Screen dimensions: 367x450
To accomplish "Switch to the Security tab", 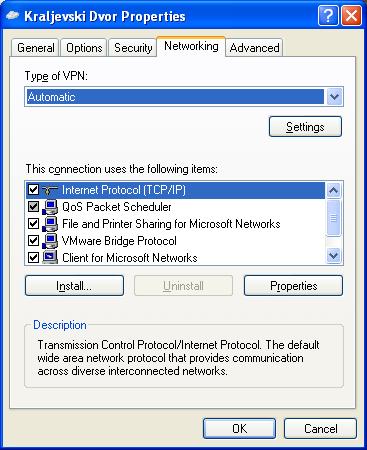I will coord(133,48).
